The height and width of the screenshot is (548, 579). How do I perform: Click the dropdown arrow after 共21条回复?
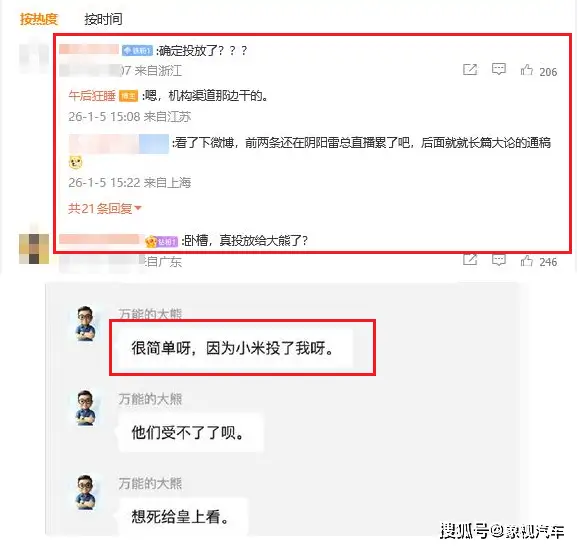point(138,209)
